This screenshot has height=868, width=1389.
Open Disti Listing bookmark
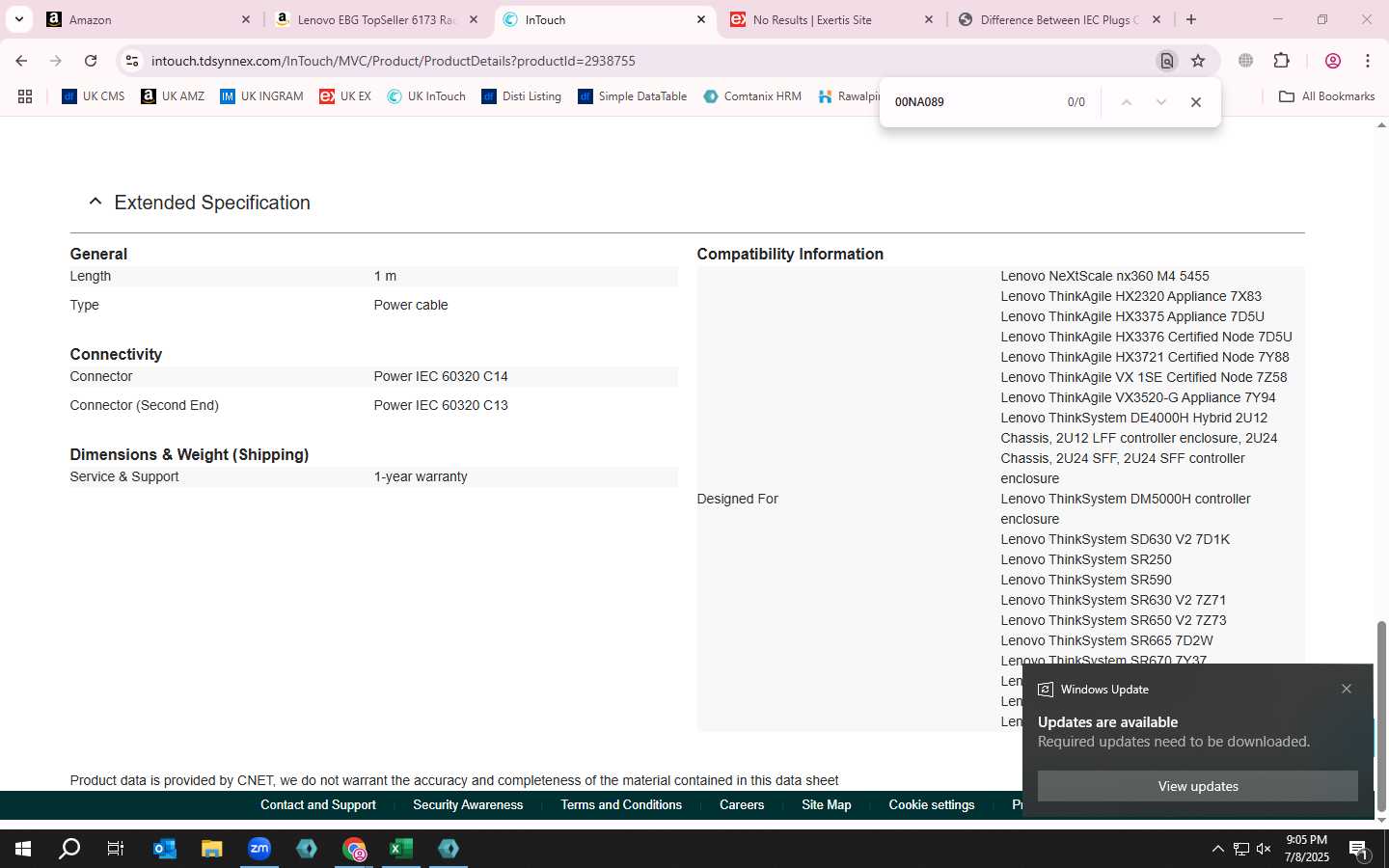click(521, 96)
